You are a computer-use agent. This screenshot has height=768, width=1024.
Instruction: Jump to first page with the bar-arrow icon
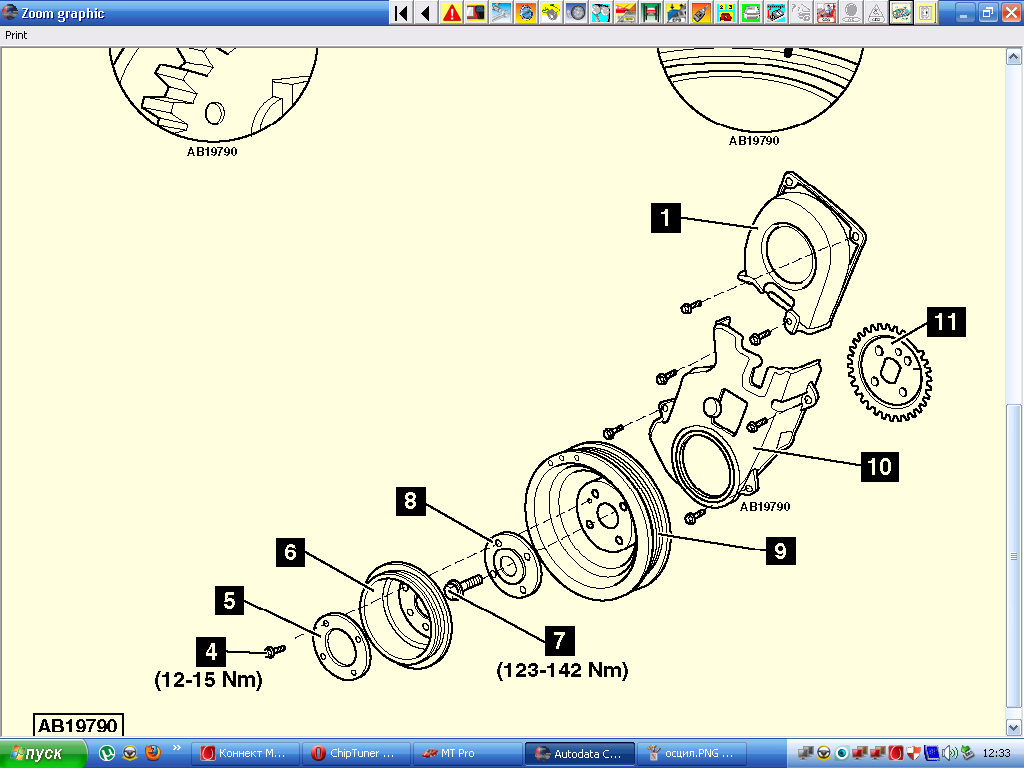pos(402,12)
